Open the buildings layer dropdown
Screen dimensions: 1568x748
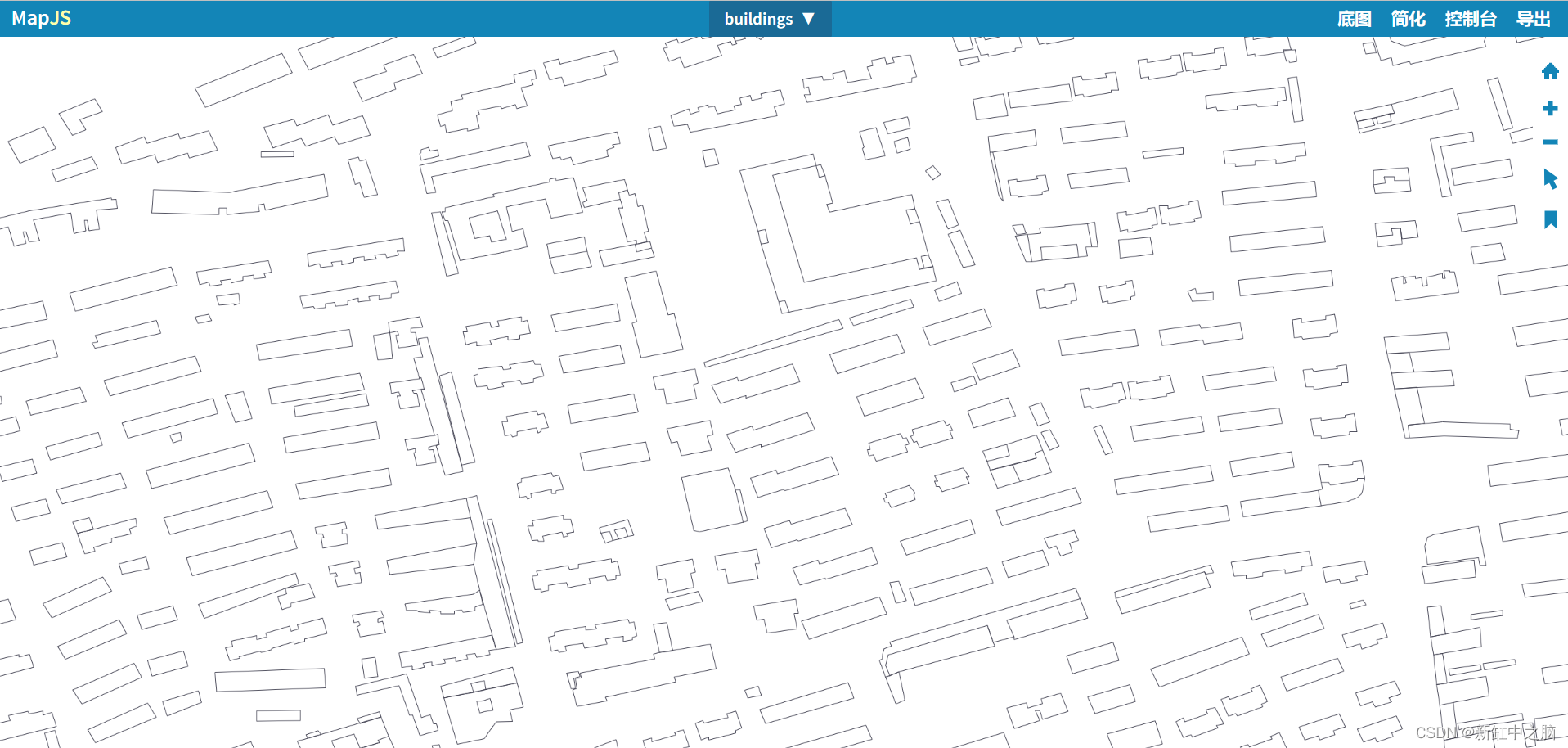click(770, 19)
